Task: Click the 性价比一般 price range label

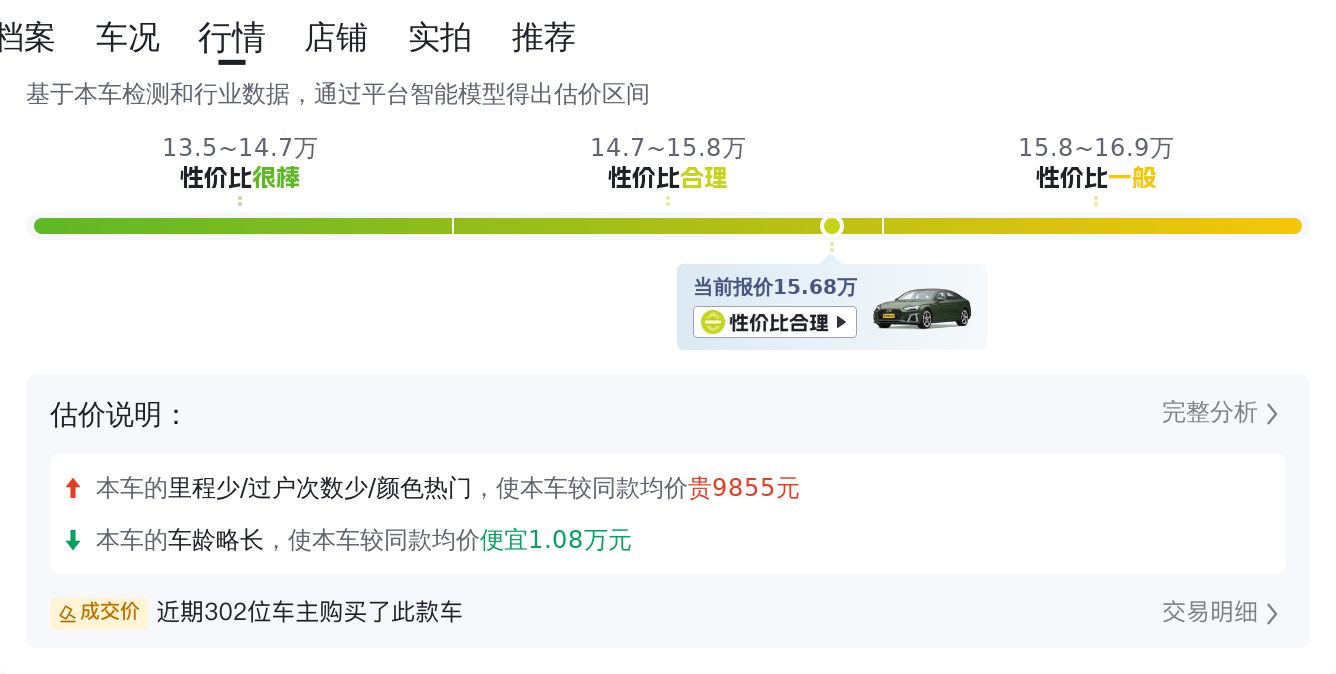Action: point(1096,178)
